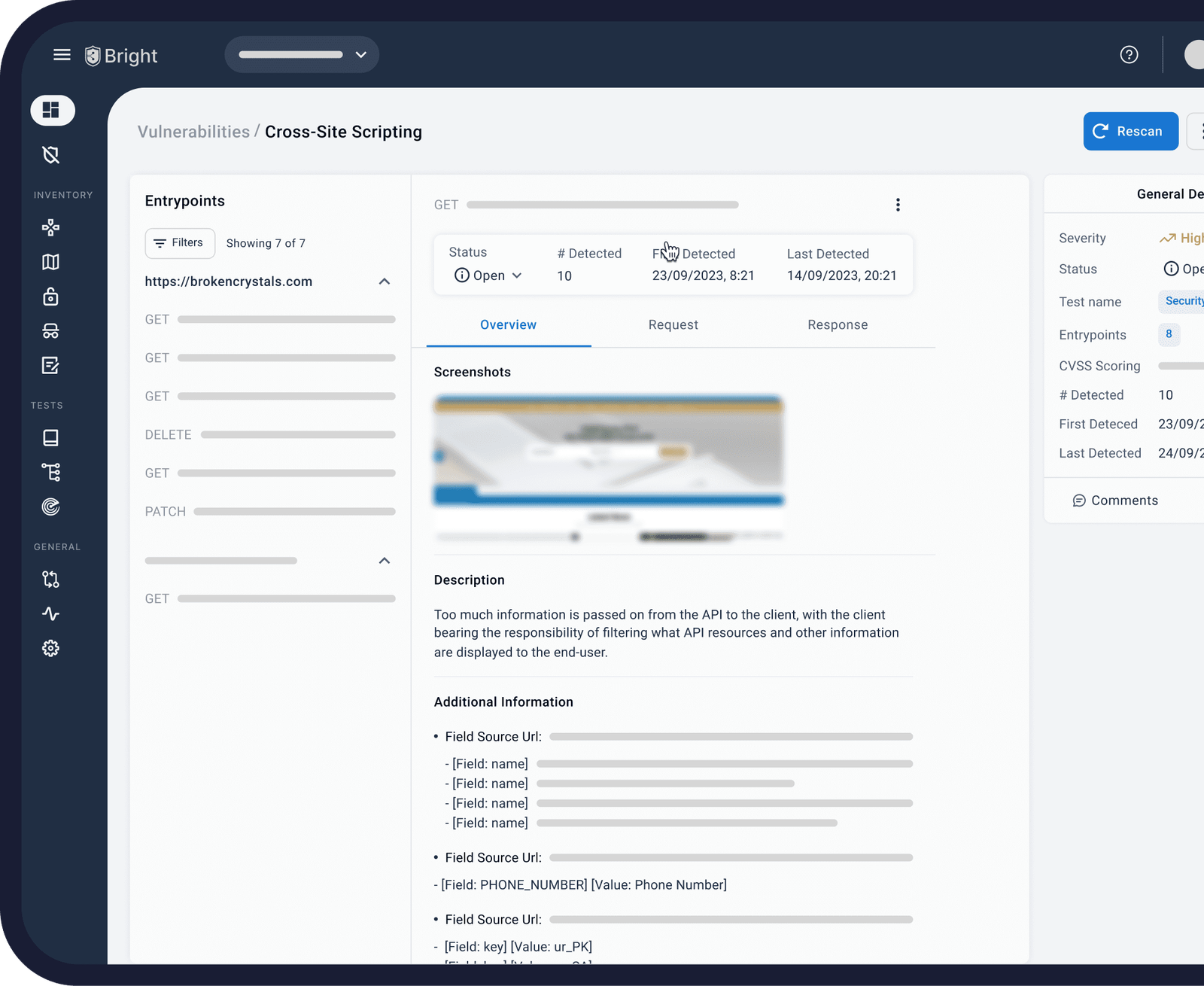
Task: Switch to the Response tab
Action: (838, 324)
